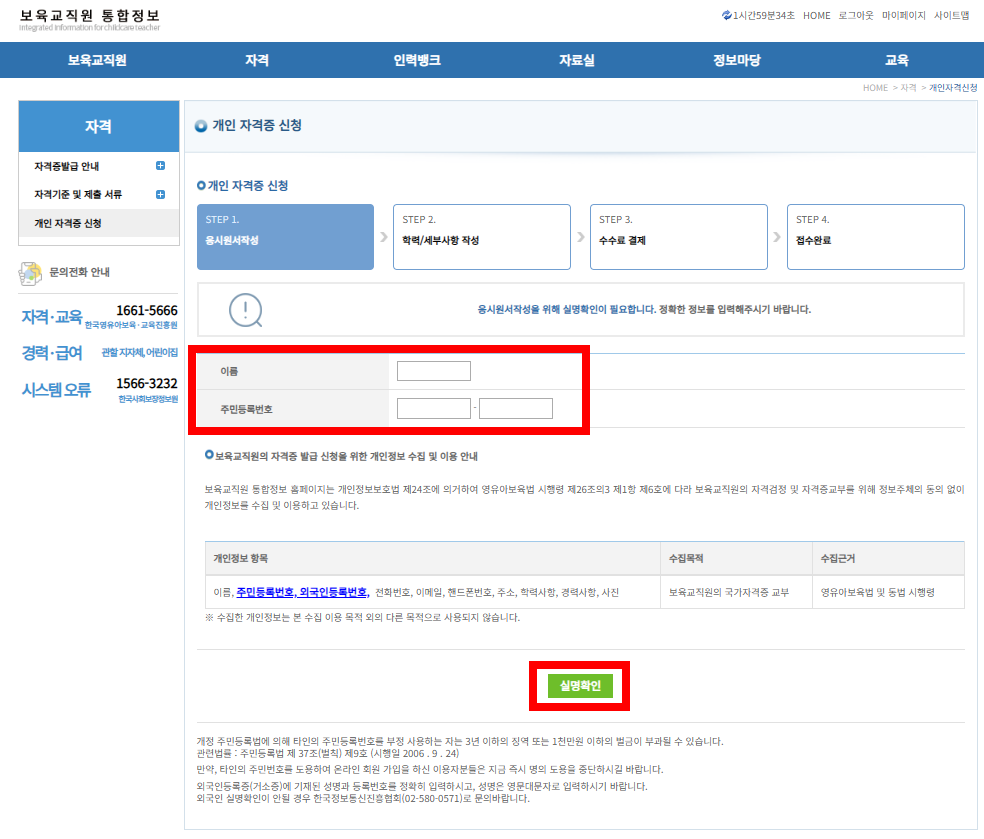984x839 pixels.
Task: Open the 자격 main menu
Action: pyautogui.click(x=257, y=60)
